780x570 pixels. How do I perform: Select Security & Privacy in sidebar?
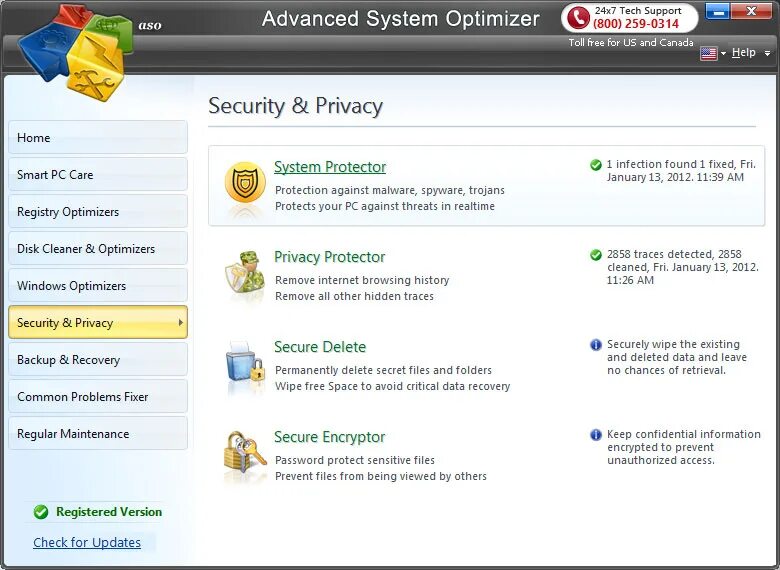click(98, 322)
